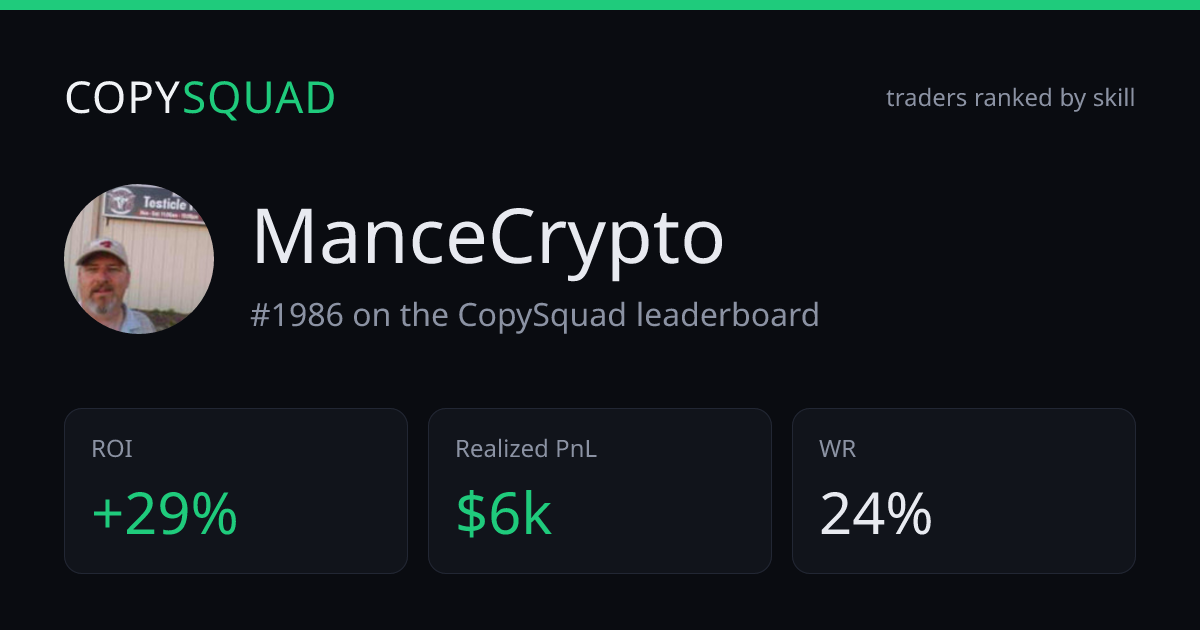Screen dimensions: 1200x630
Task: Click the Realized PnL label
Action: click(x=526, y=449)
